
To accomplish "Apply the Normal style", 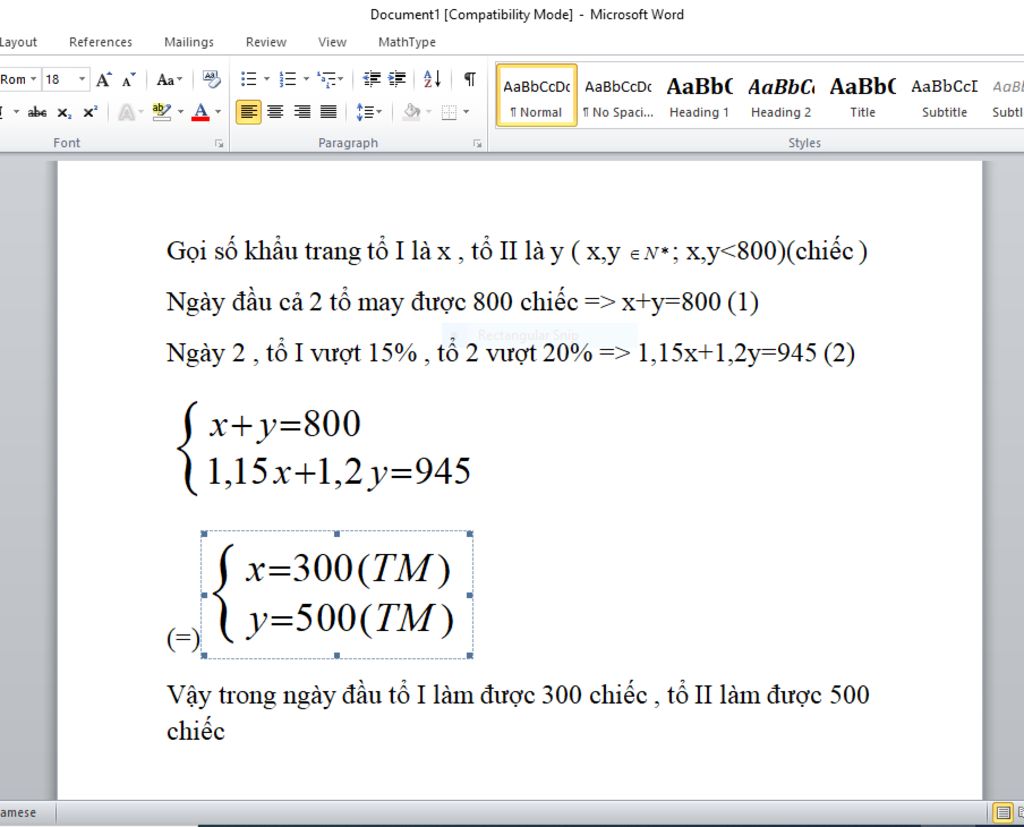I will [x=537, y=95].
